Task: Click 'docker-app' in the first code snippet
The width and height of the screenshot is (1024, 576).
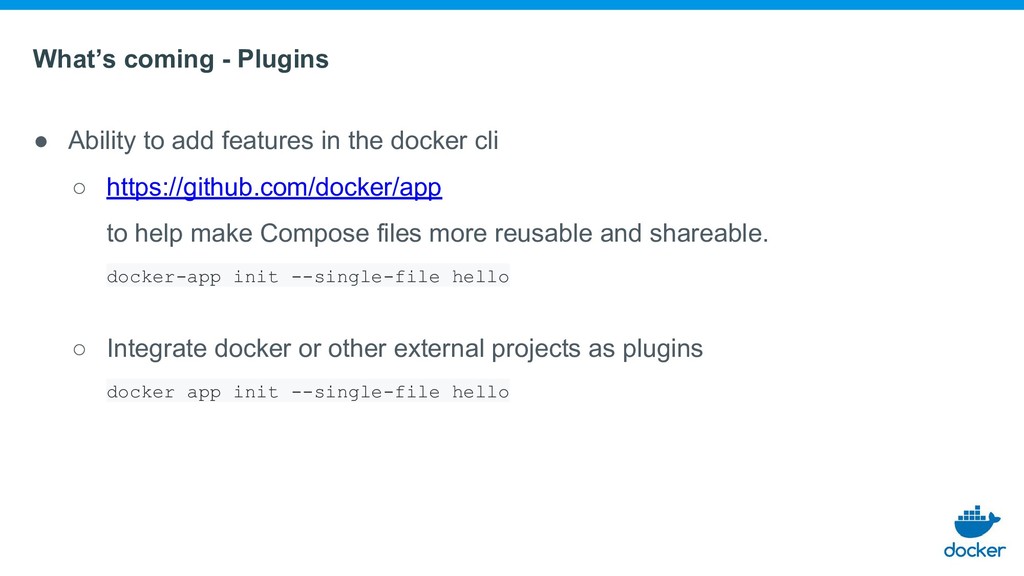Action: (x=164, y=276)
